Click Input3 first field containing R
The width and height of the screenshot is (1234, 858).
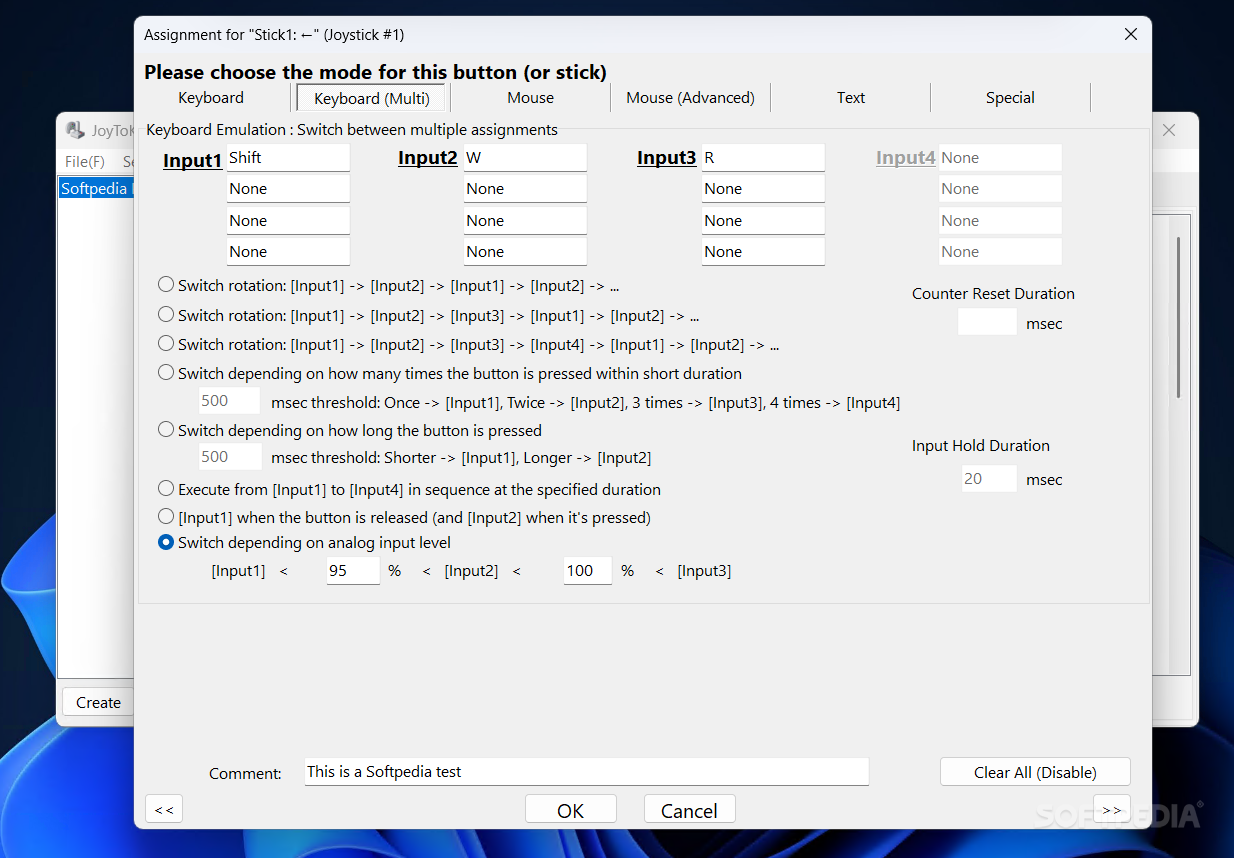763,158
